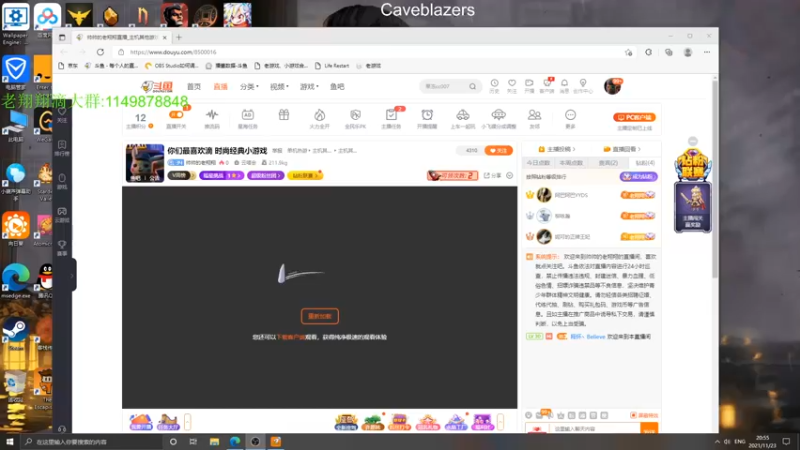Screen dimensions: 800x450
Task: Expand the 分类 category dropdown
Action: (x=249, y=87)
